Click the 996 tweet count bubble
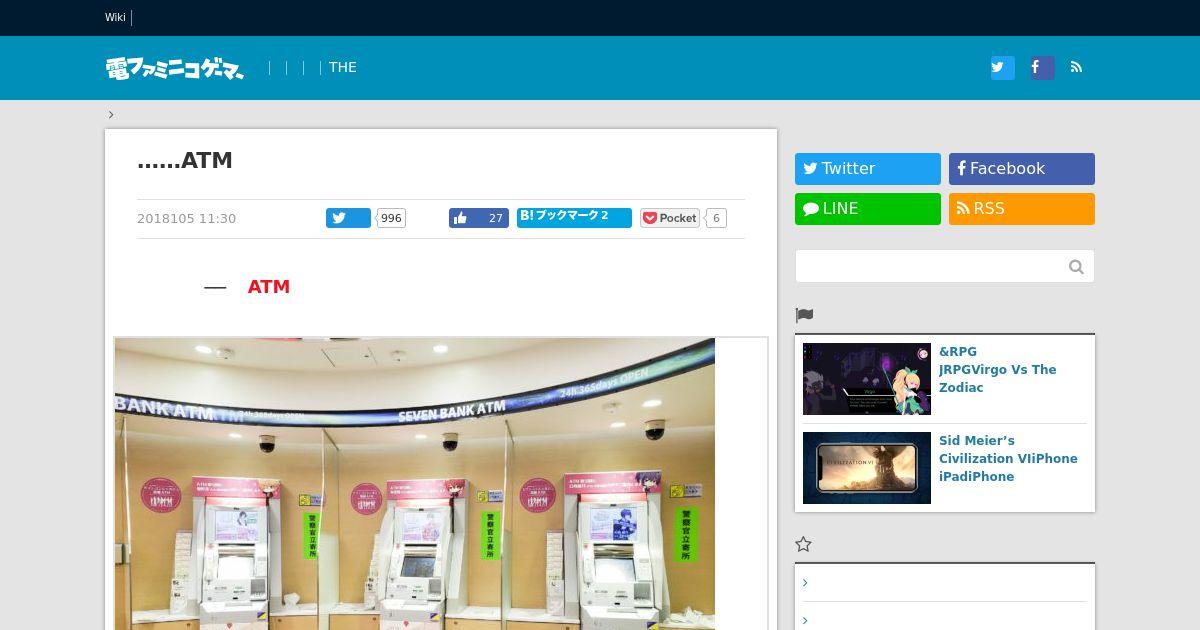The height and width of the screenshot is (630, 1200). [x=391, y=218]
